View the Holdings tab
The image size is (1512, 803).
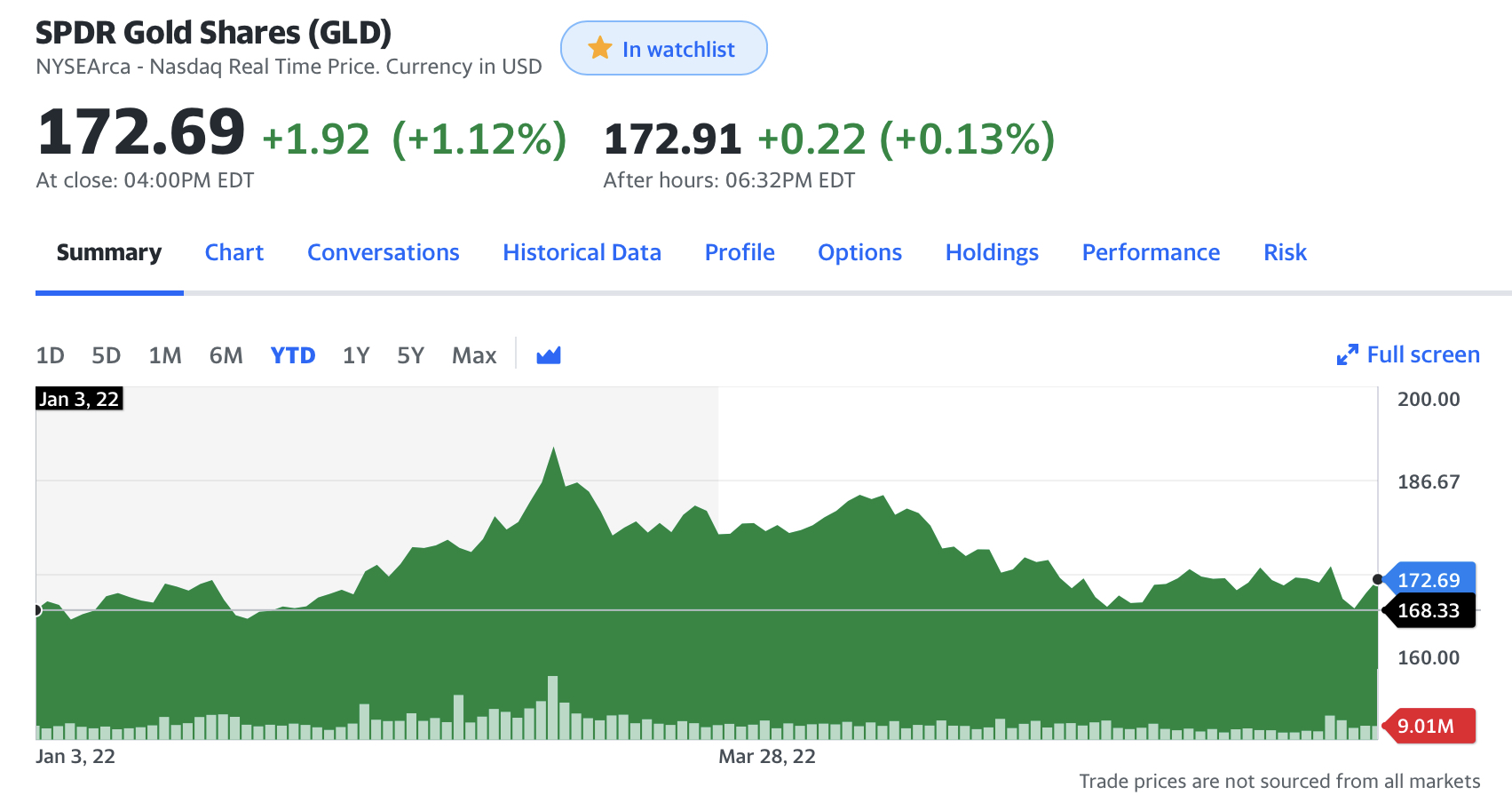coord(992,252)
